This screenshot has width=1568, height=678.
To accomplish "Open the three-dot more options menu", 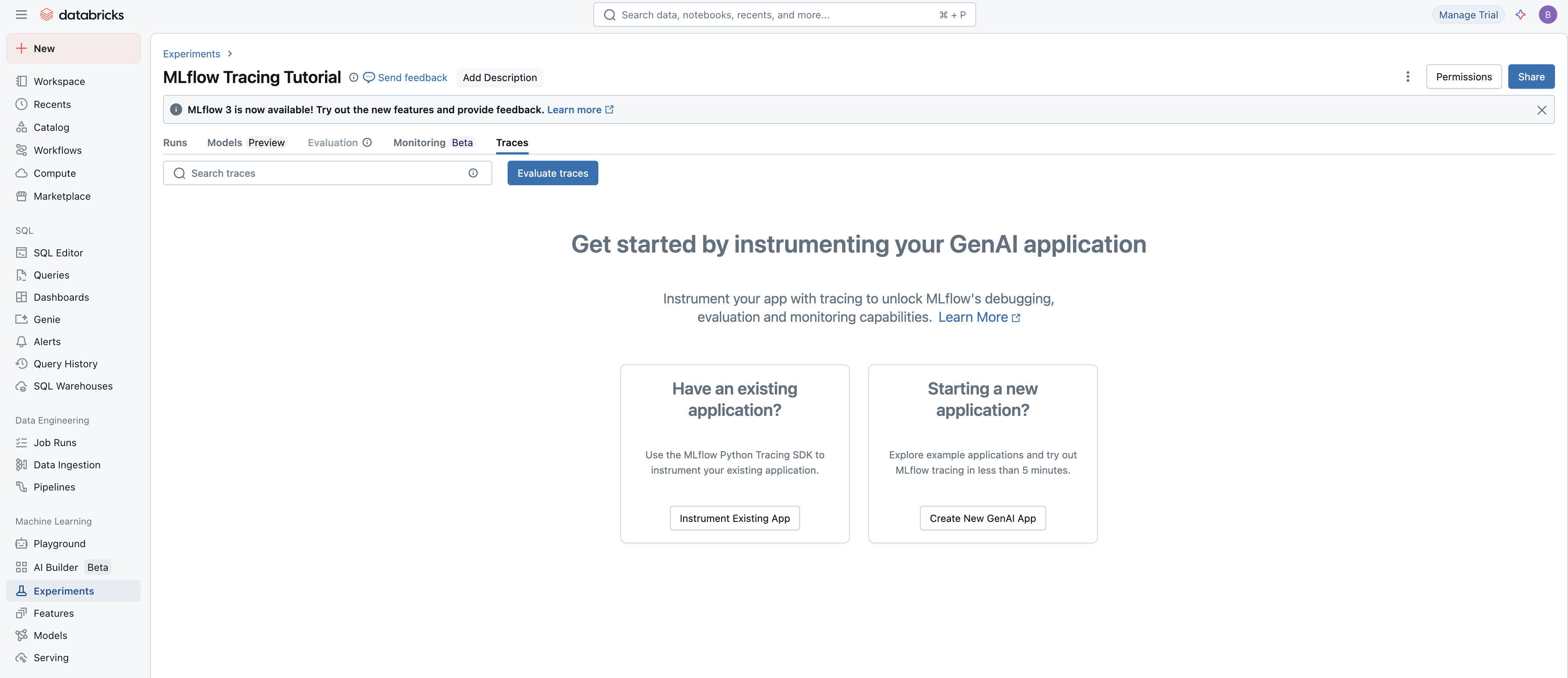I will point(1408,77).
